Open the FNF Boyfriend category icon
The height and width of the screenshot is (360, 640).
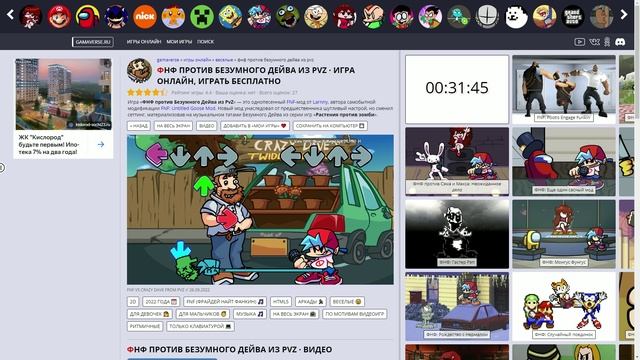(259, 17)
